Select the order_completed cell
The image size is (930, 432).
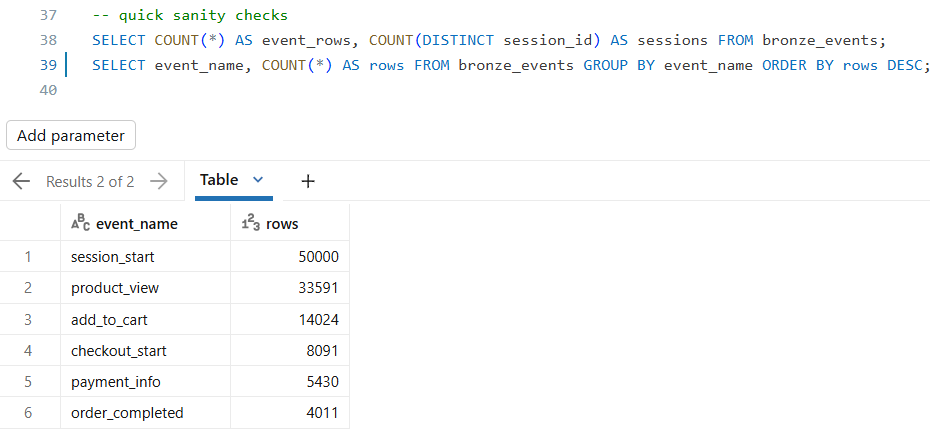(x=145, y=412)
